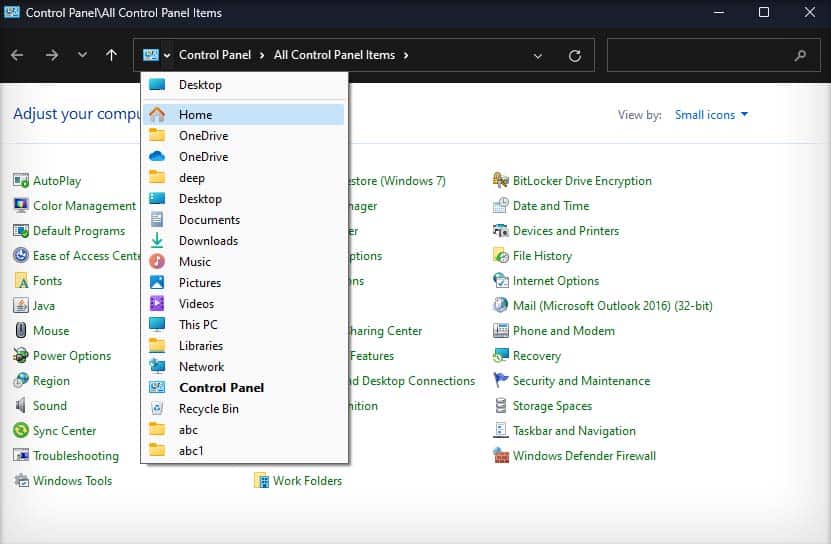Click the Date and Time icon

point(500,206)
